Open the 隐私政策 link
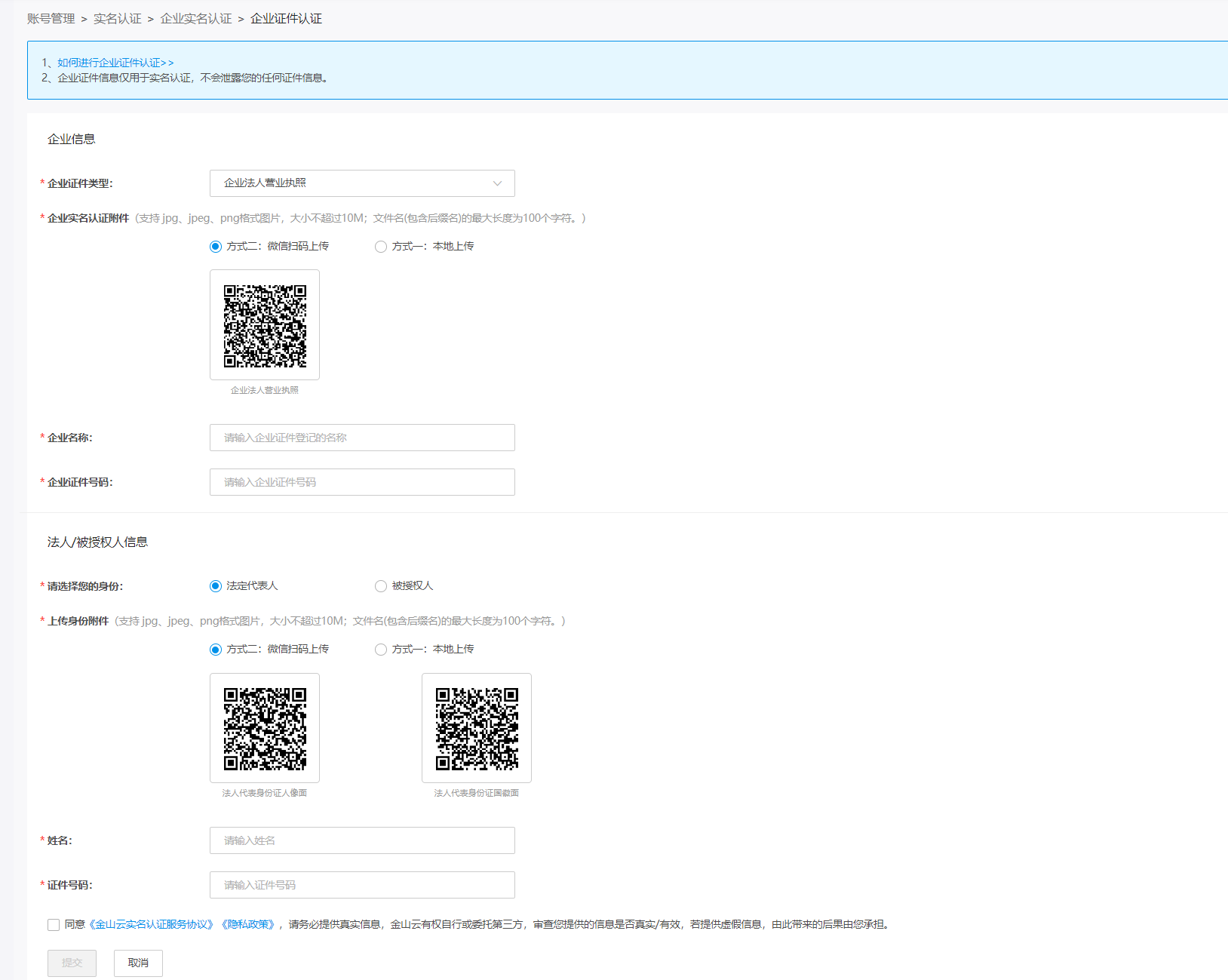This screenshot has width=1228, height=980. [x=250, y=924]
